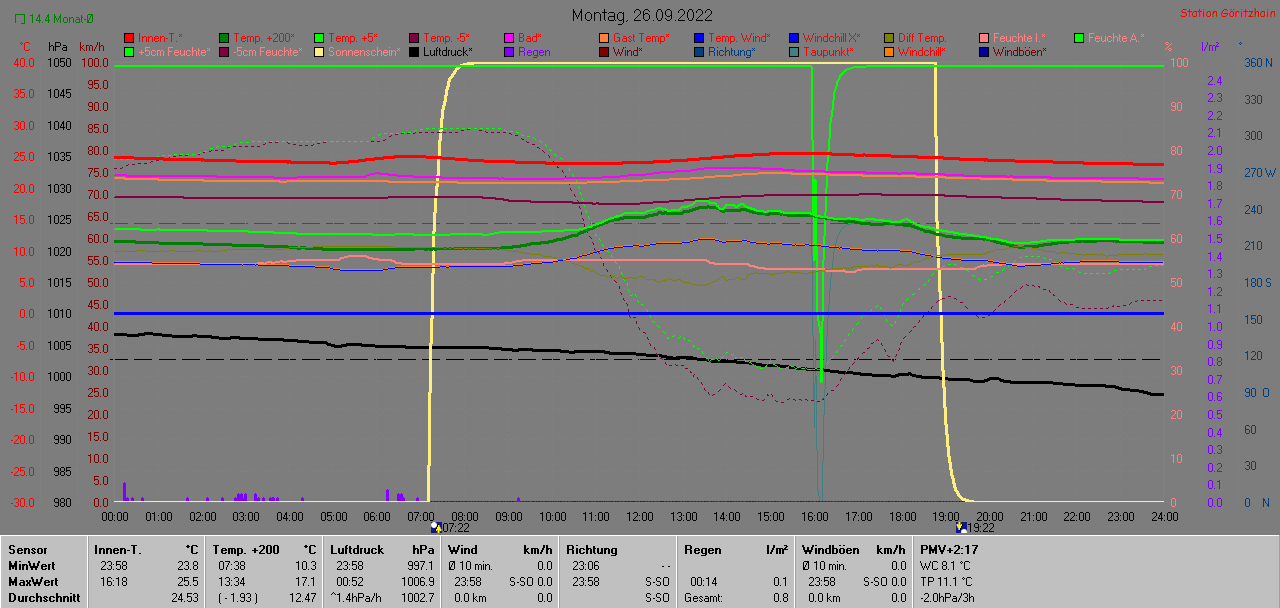Screen dimensions: 1280x608
Task: Click the indoor maximum value 25.5
Action: click(x=188, y=581)
